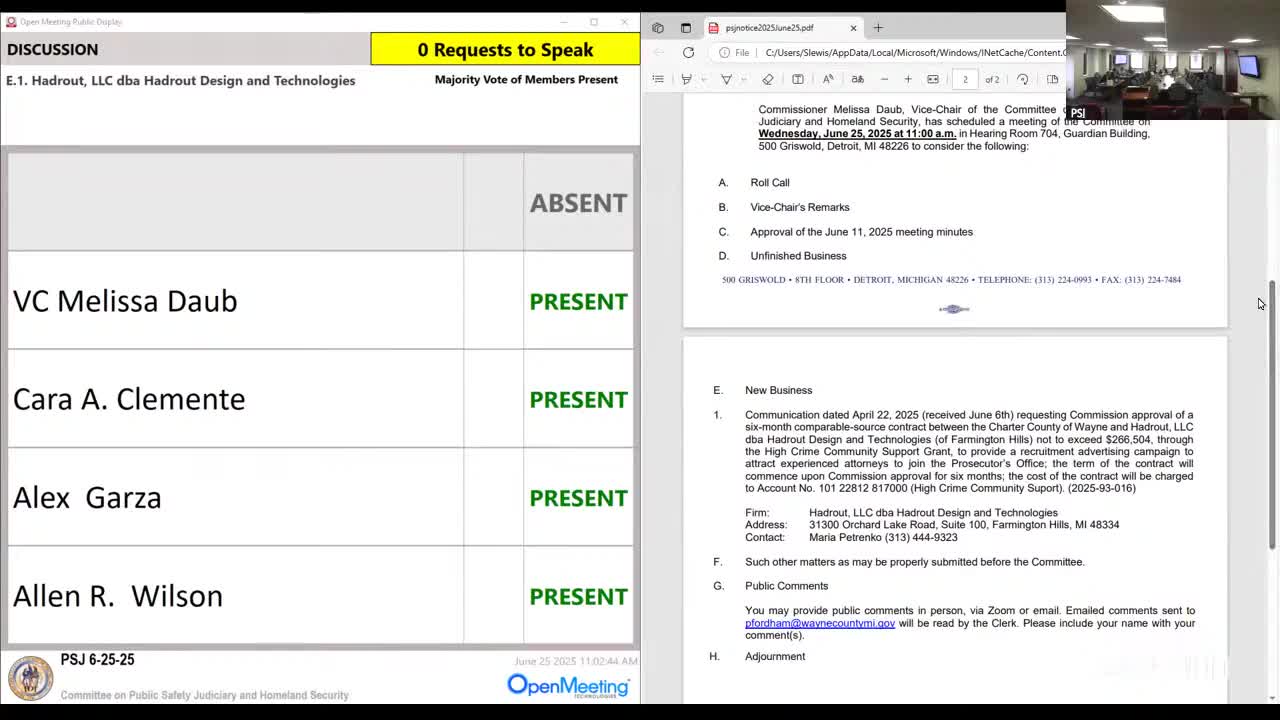Open the PDF table of contents panel
The width and height of the screenshot is (1280, 720).
click(658, 79)
